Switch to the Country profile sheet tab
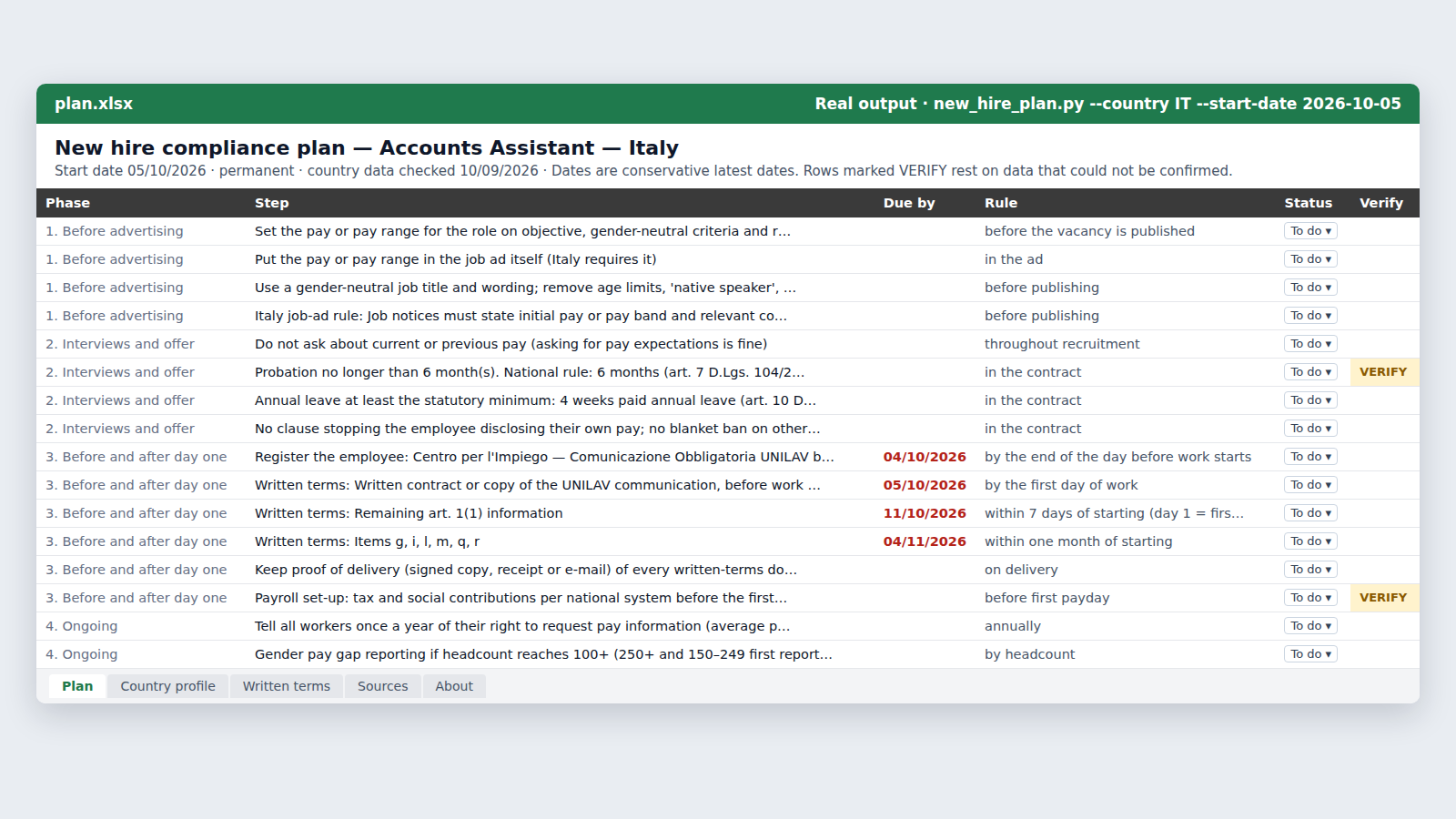 (167, 686)
